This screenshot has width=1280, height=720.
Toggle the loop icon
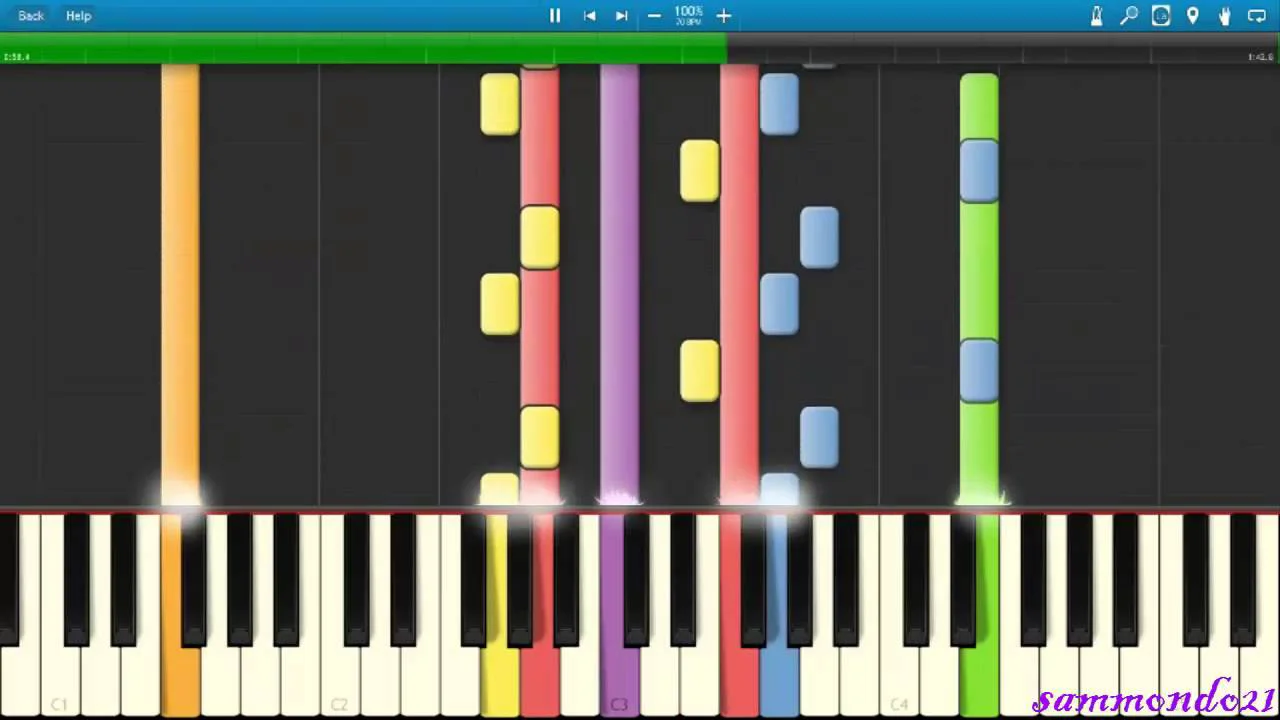(1257, 16)
